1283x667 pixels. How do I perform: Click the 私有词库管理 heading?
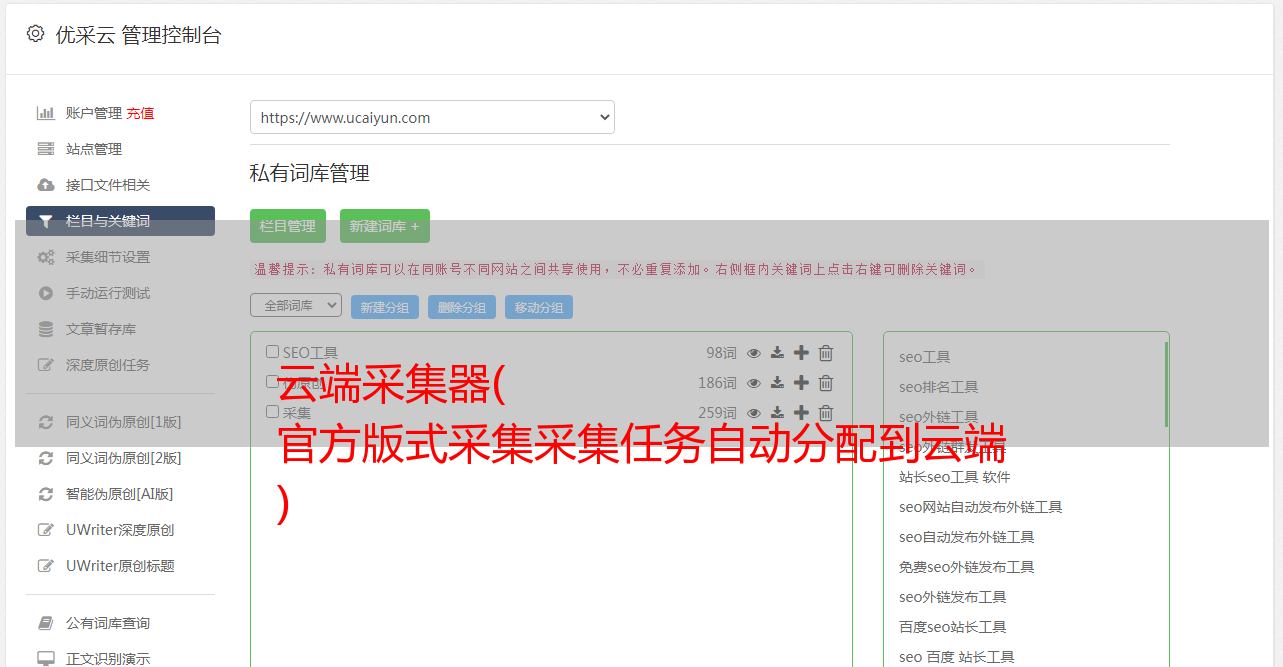point(310,173)
